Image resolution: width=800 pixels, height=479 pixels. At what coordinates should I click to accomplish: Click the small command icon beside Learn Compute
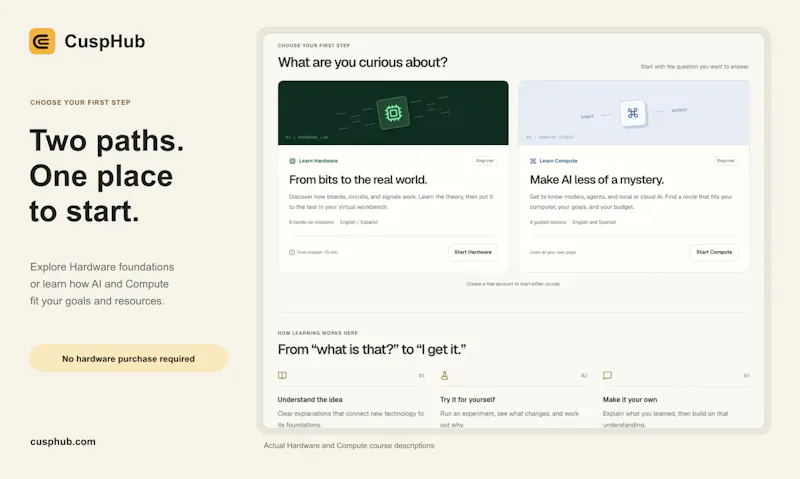(533, 161)
